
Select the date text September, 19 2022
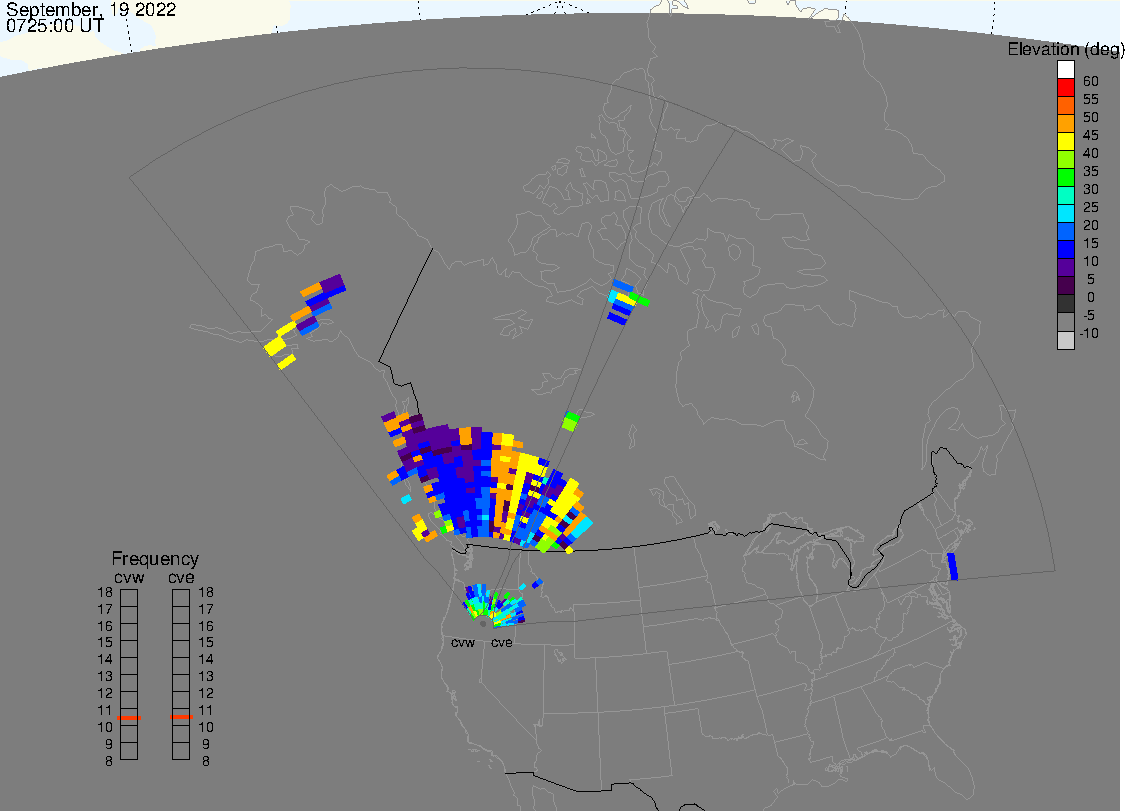[91, 9]
